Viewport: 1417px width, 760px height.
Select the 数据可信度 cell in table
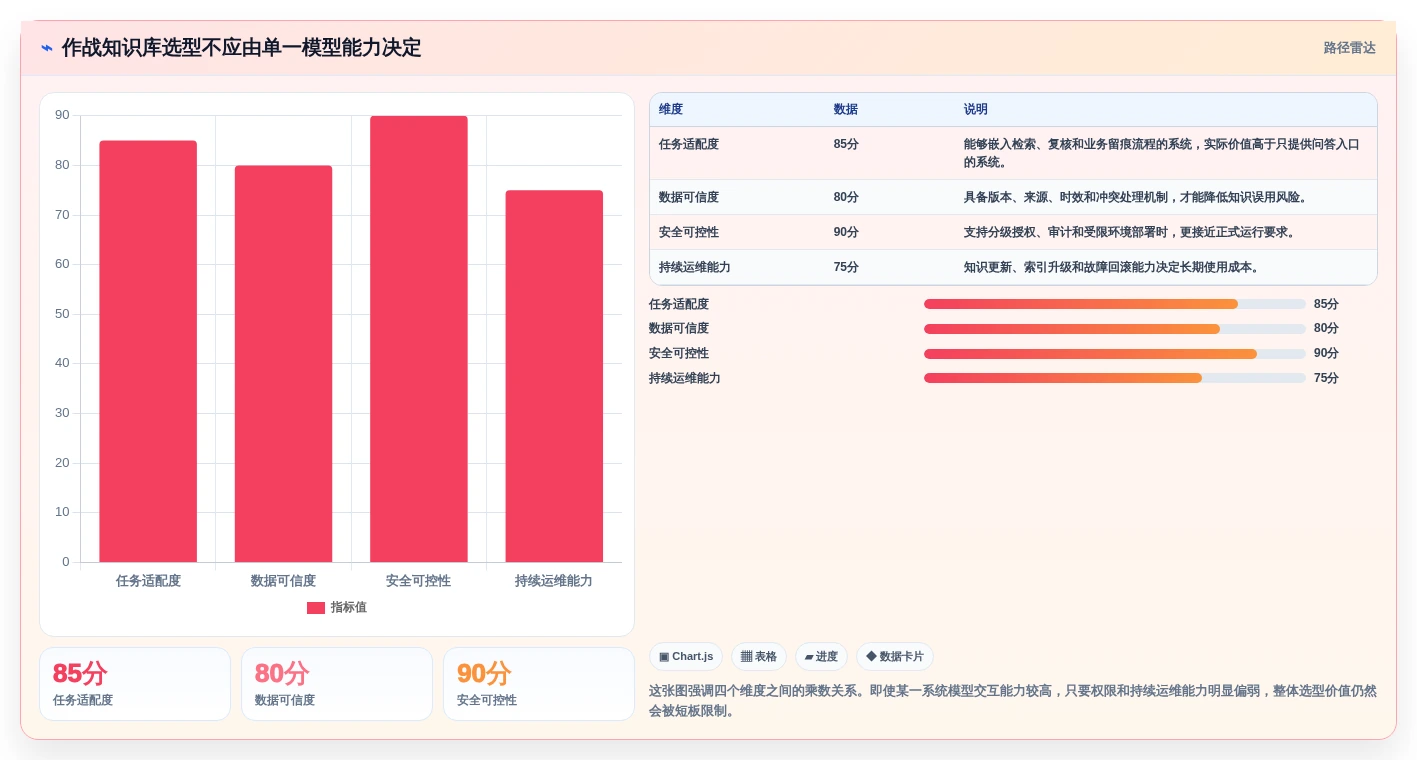(x=689, y=197)
